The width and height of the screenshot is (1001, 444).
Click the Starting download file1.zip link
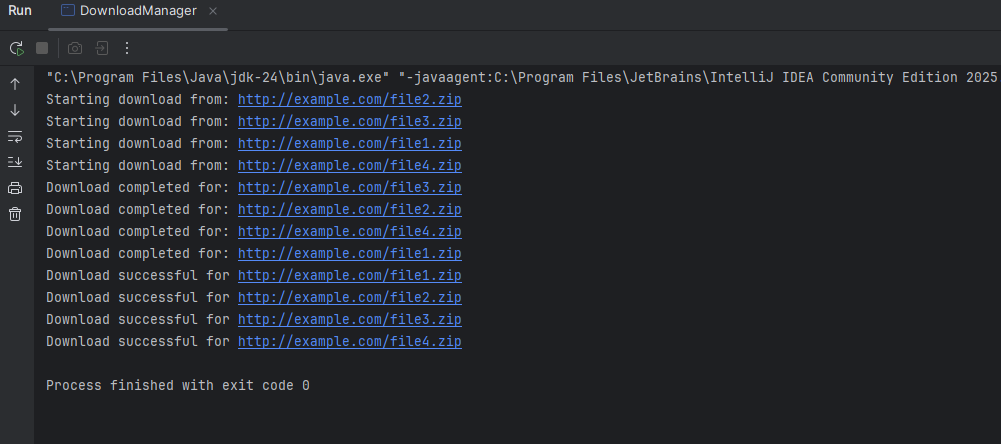(349, 144)
